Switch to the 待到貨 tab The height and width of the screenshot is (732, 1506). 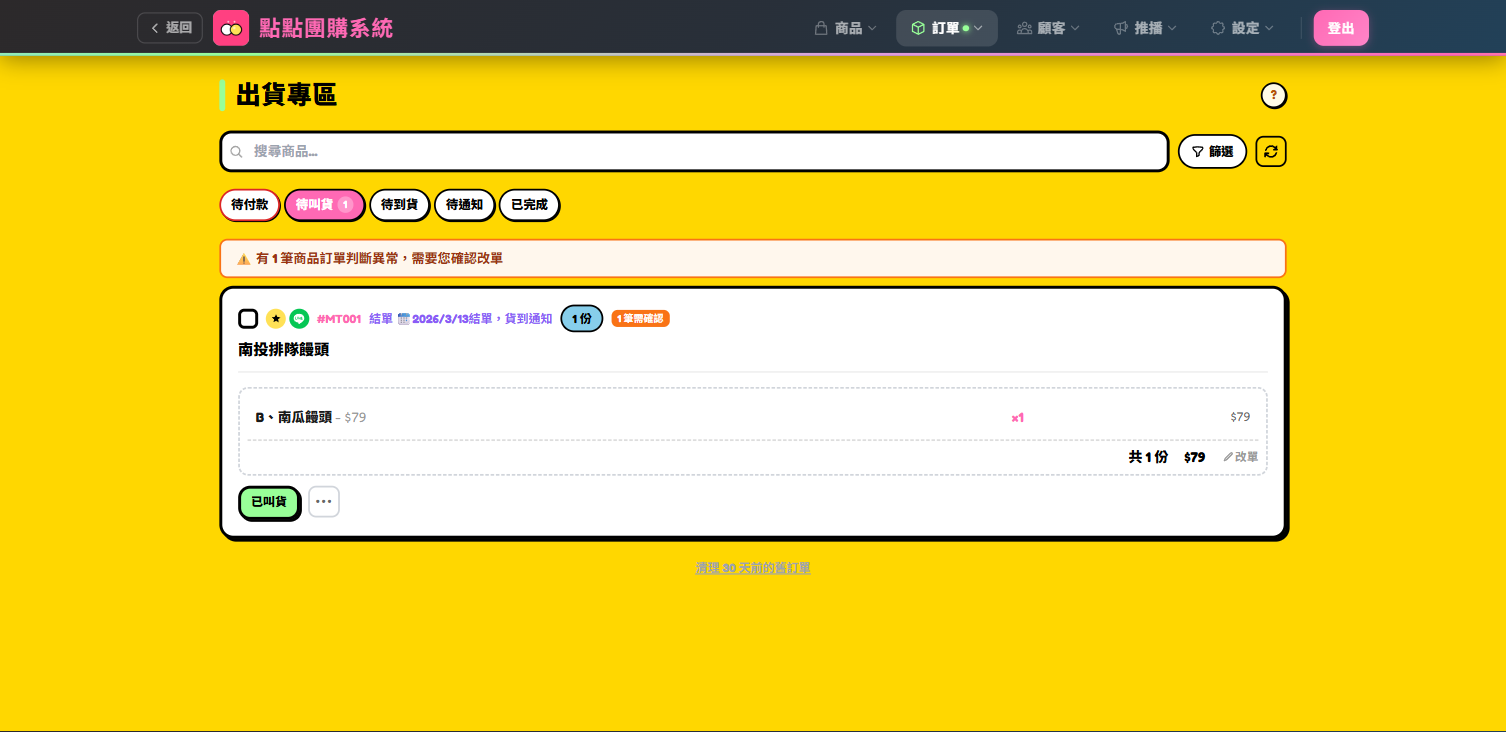399,205
